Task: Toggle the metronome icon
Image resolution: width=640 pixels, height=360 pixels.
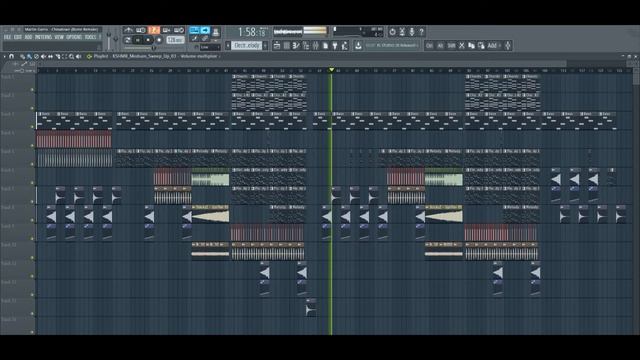Action: click(x=128, y=30)
